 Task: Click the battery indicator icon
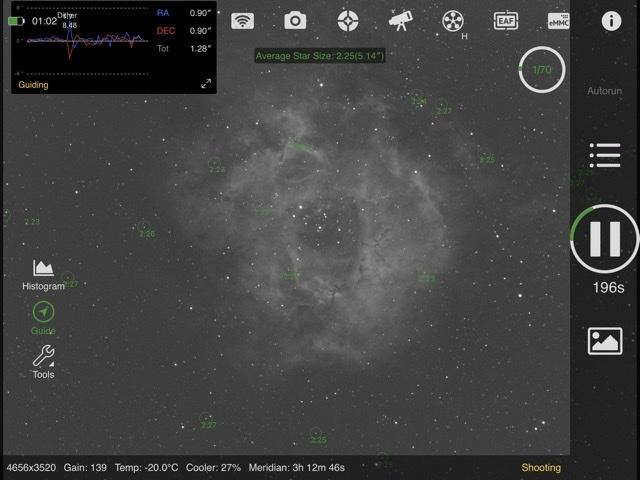point(16,21)
